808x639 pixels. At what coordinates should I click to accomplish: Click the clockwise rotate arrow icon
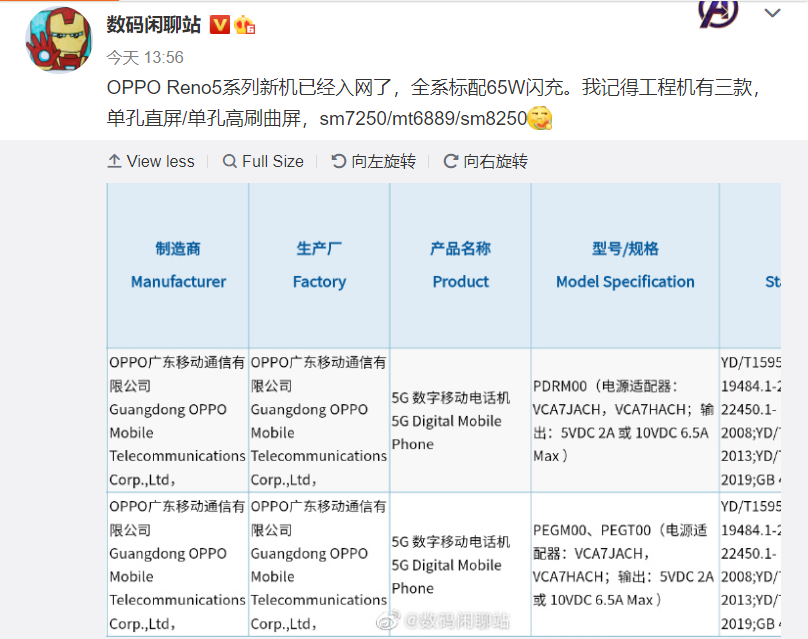450,161
